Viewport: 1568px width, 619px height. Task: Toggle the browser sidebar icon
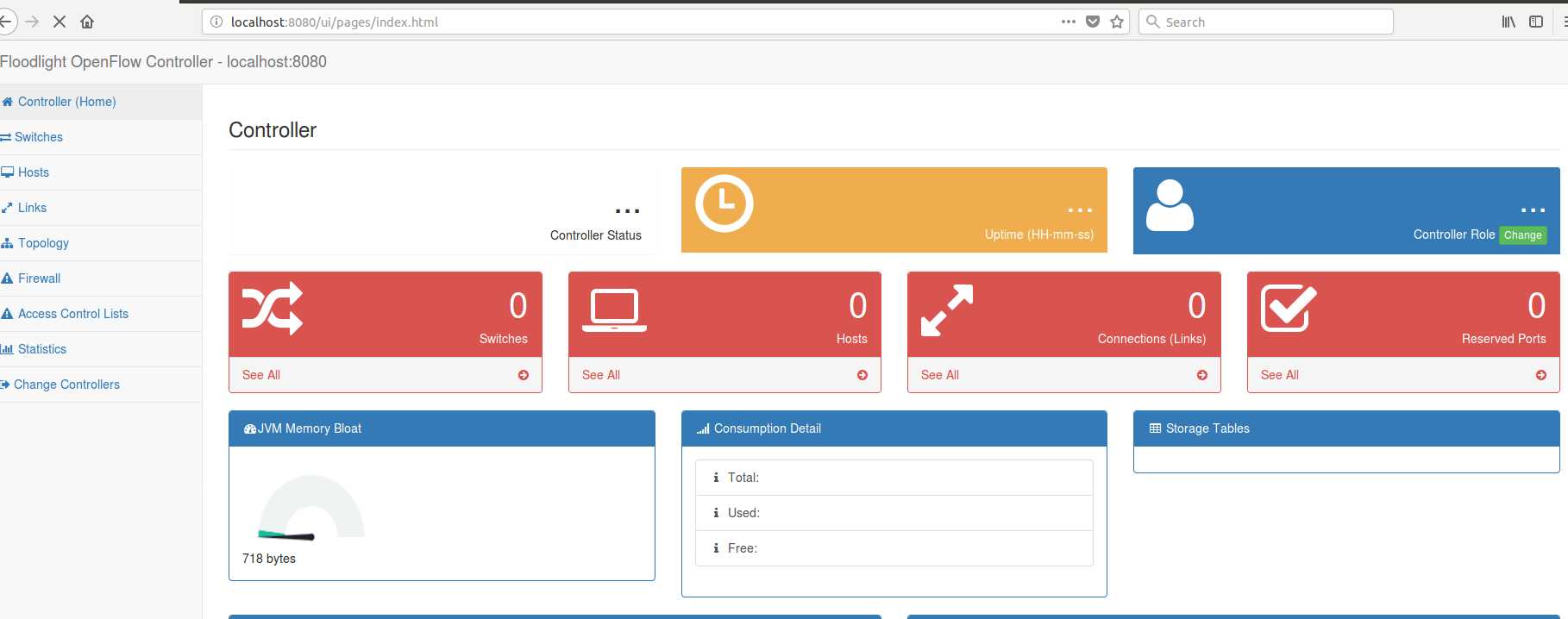click(1536, 22)
